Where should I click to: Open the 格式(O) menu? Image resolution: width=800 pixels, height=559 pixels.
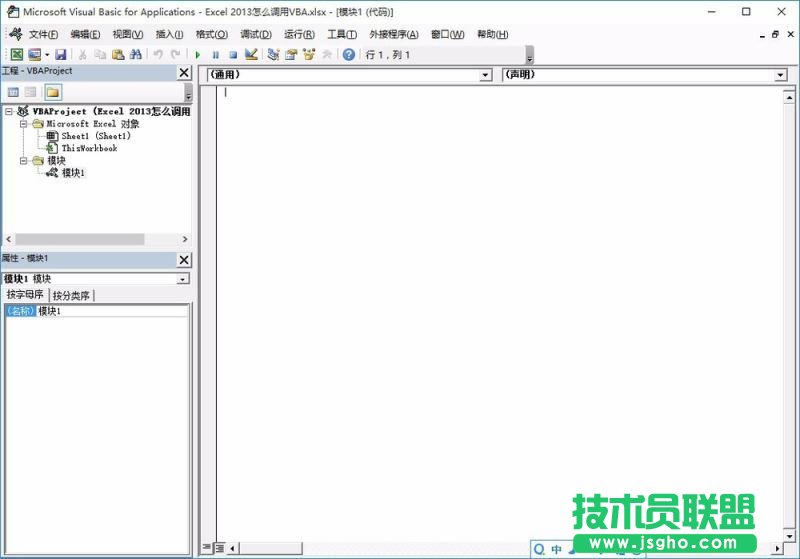pos(212,34)
